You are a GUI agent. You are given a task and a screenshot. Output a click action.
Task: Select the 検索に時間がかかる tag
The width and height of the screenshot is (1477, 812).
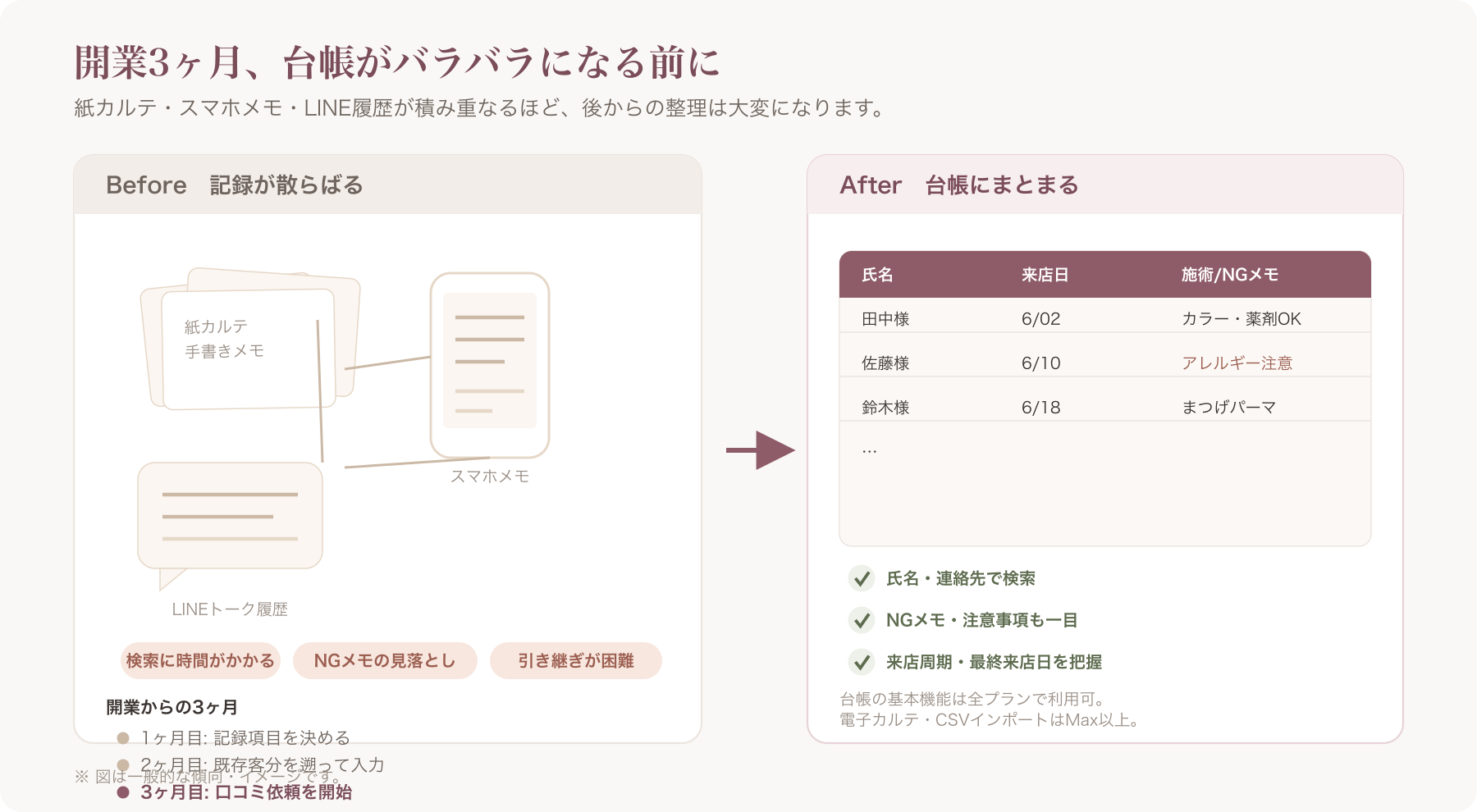[x=200, y=660]
